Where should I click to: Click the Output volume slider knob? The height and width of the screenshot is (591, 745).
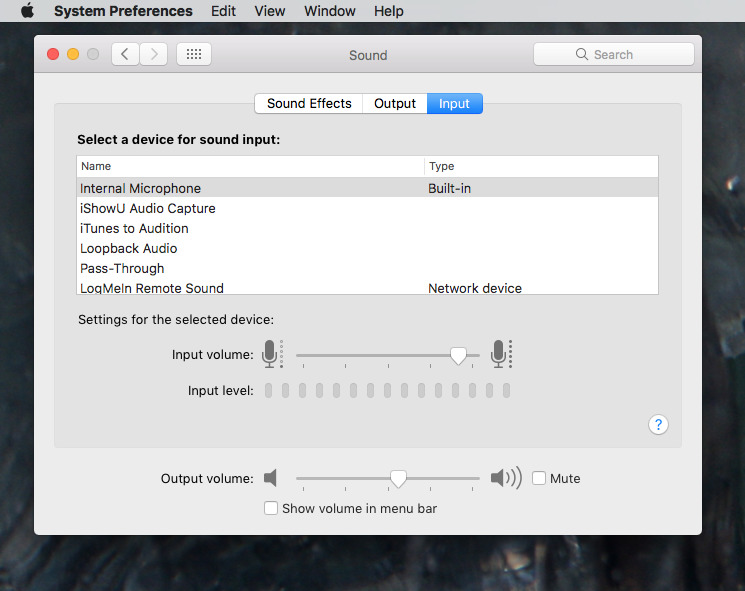pyautogui.click(x=398, y=479)
